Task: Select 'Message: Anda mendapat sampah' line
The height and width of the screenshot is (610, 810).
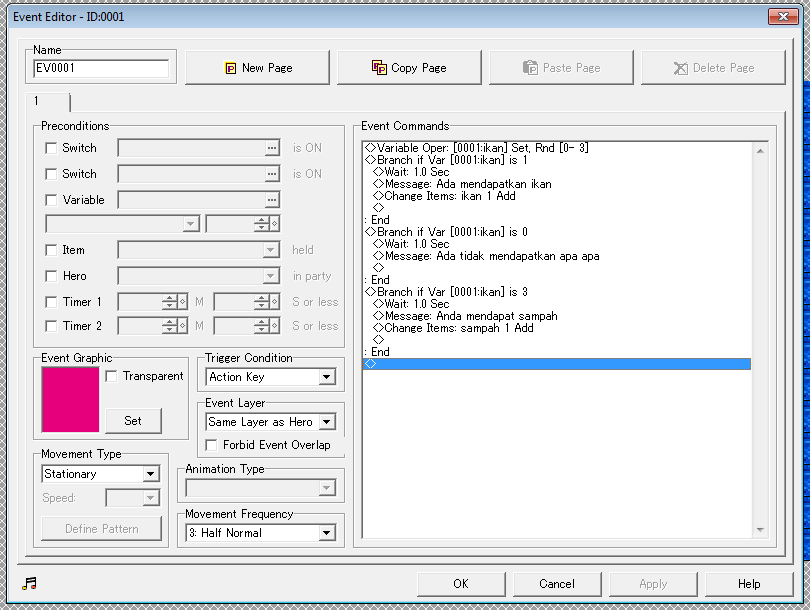Action: click(x=557, y=316)
